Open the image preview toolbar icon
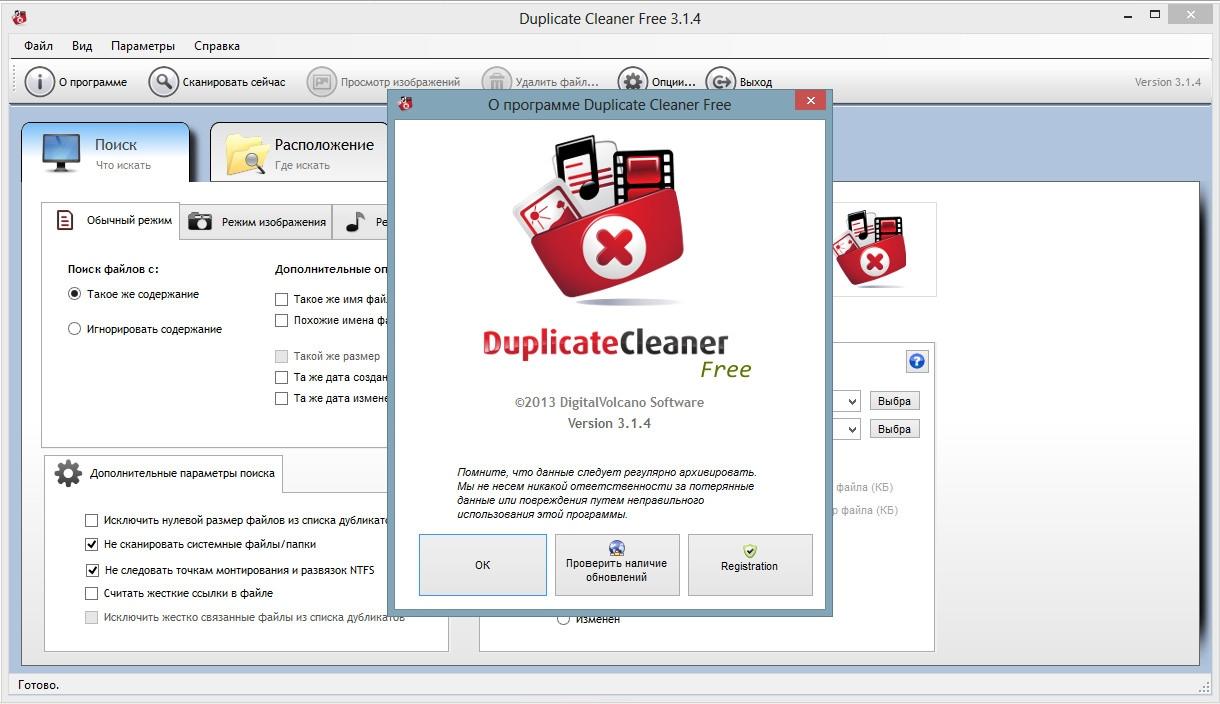This screenshot has height=704, width=1220. click(321, 82)
